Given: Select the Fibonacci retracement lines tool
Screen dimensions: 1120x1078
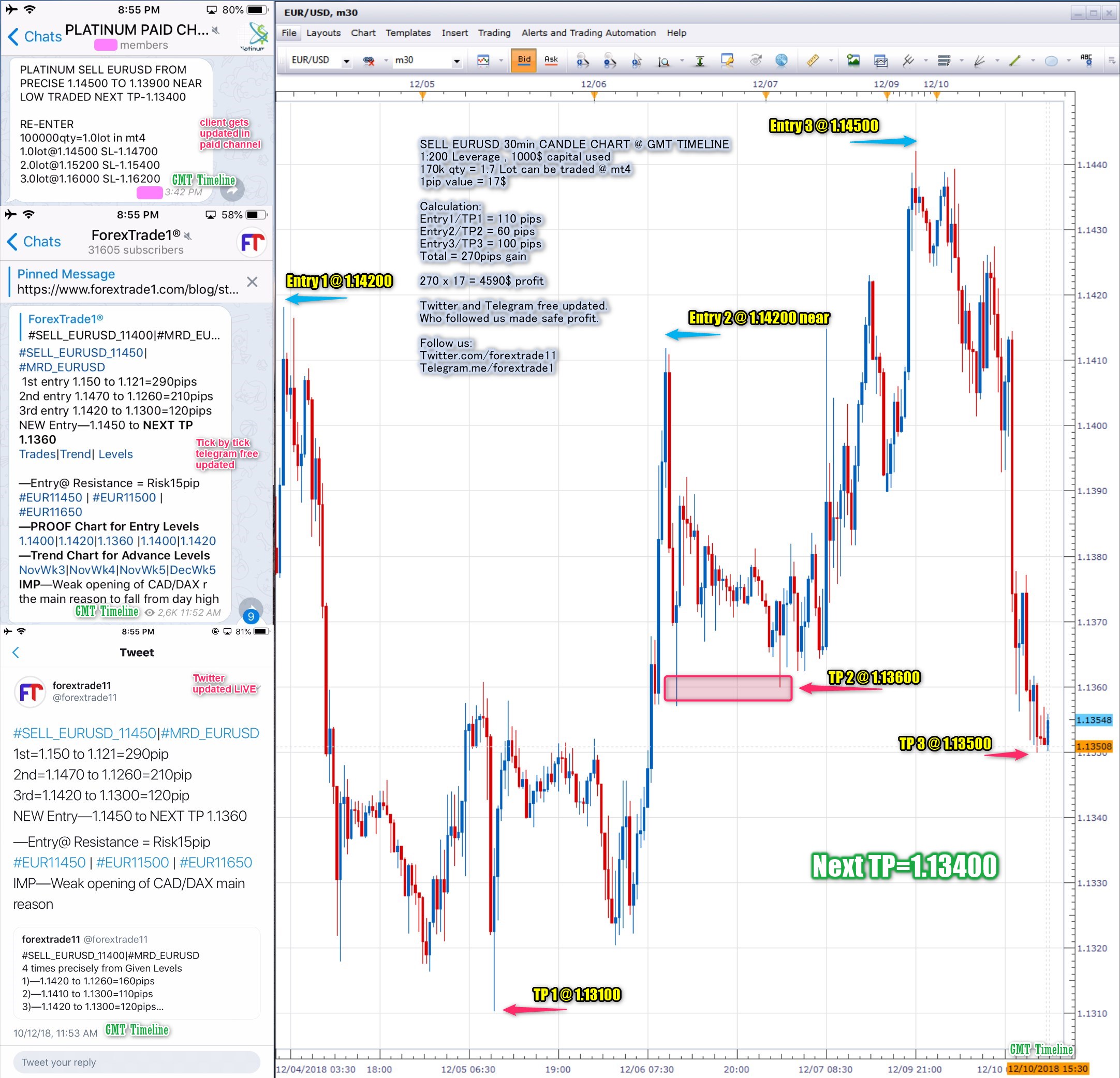Looking at the screenshot, I should tap(944, 61).
